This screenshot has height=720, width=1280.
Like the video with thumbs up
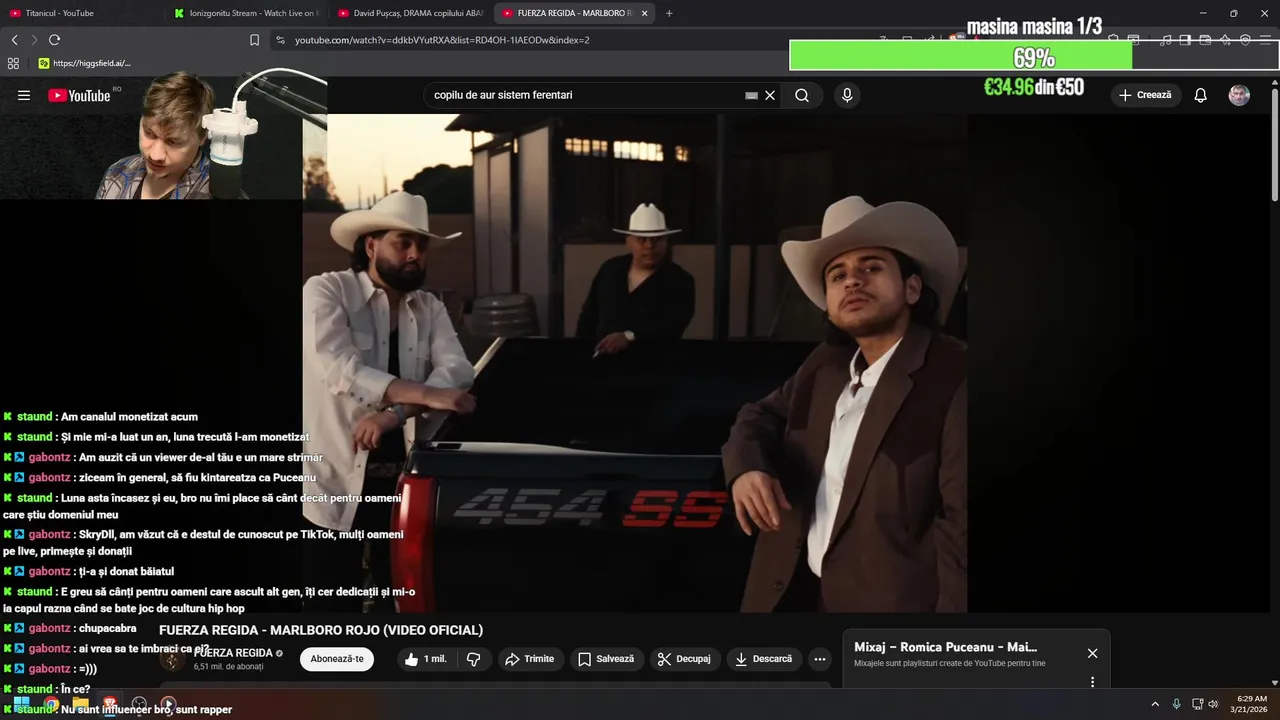[426, 659]
